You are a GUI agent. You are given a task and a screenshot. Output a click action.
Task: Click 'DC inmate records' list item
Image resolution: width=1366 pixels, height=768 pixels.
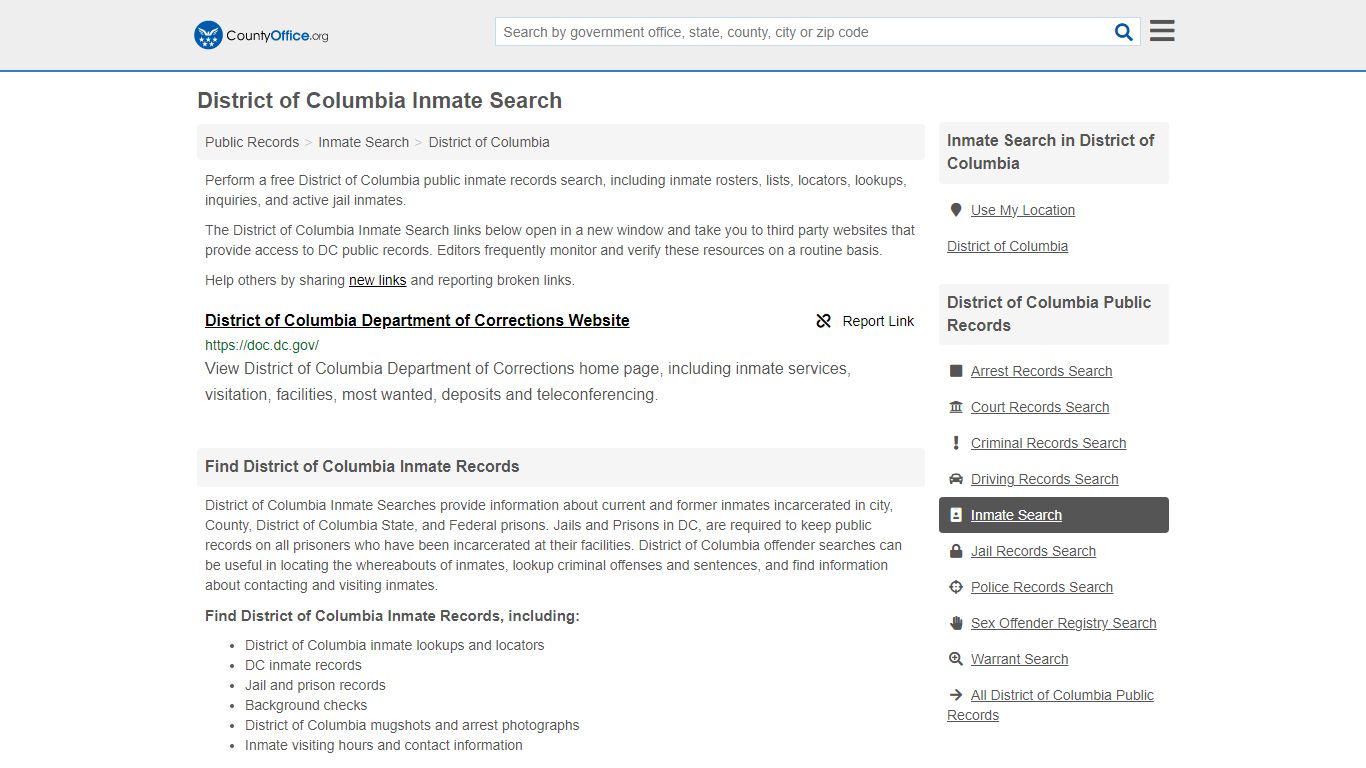pyautogui.click(x=303, y=665)
